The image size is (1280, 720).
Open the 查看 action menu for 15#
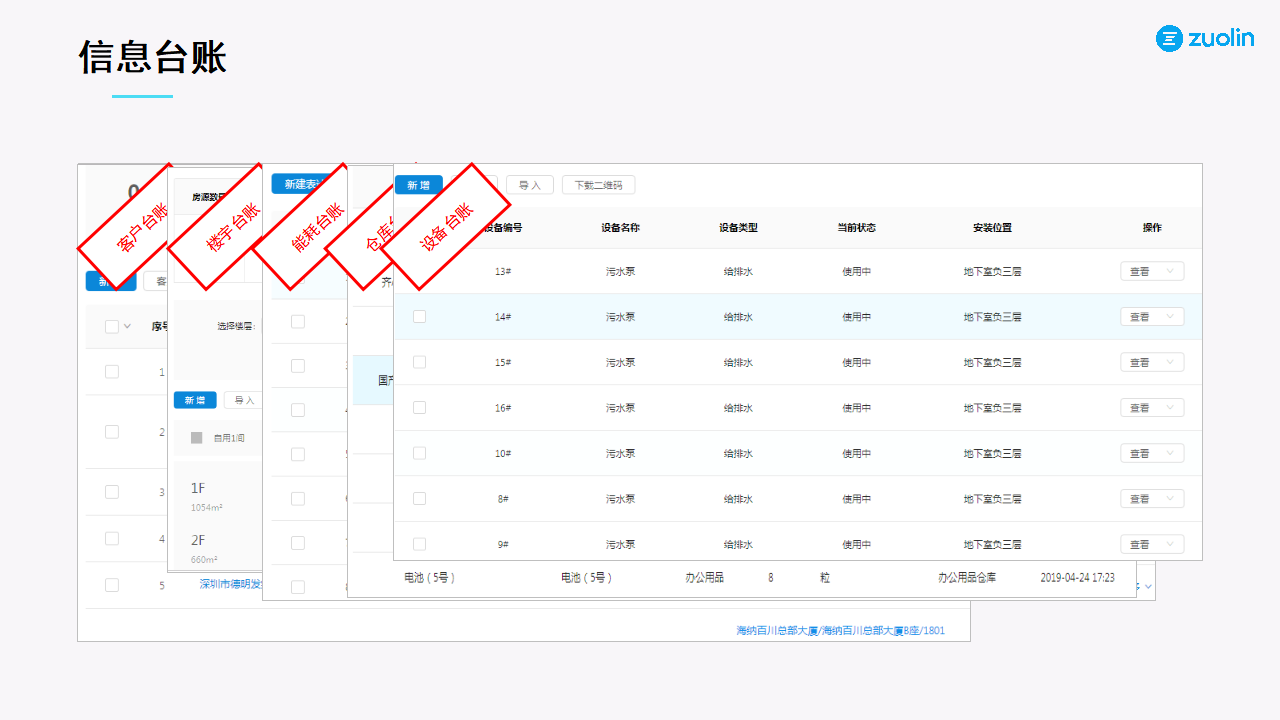1152,362
